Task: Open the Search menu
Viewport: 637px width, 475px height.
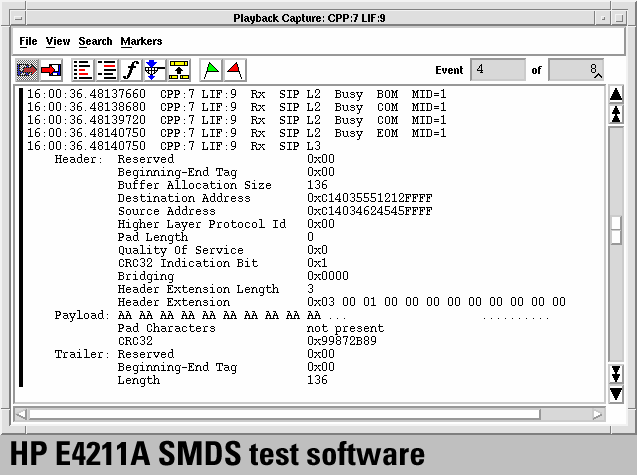Action: [95, 41]
